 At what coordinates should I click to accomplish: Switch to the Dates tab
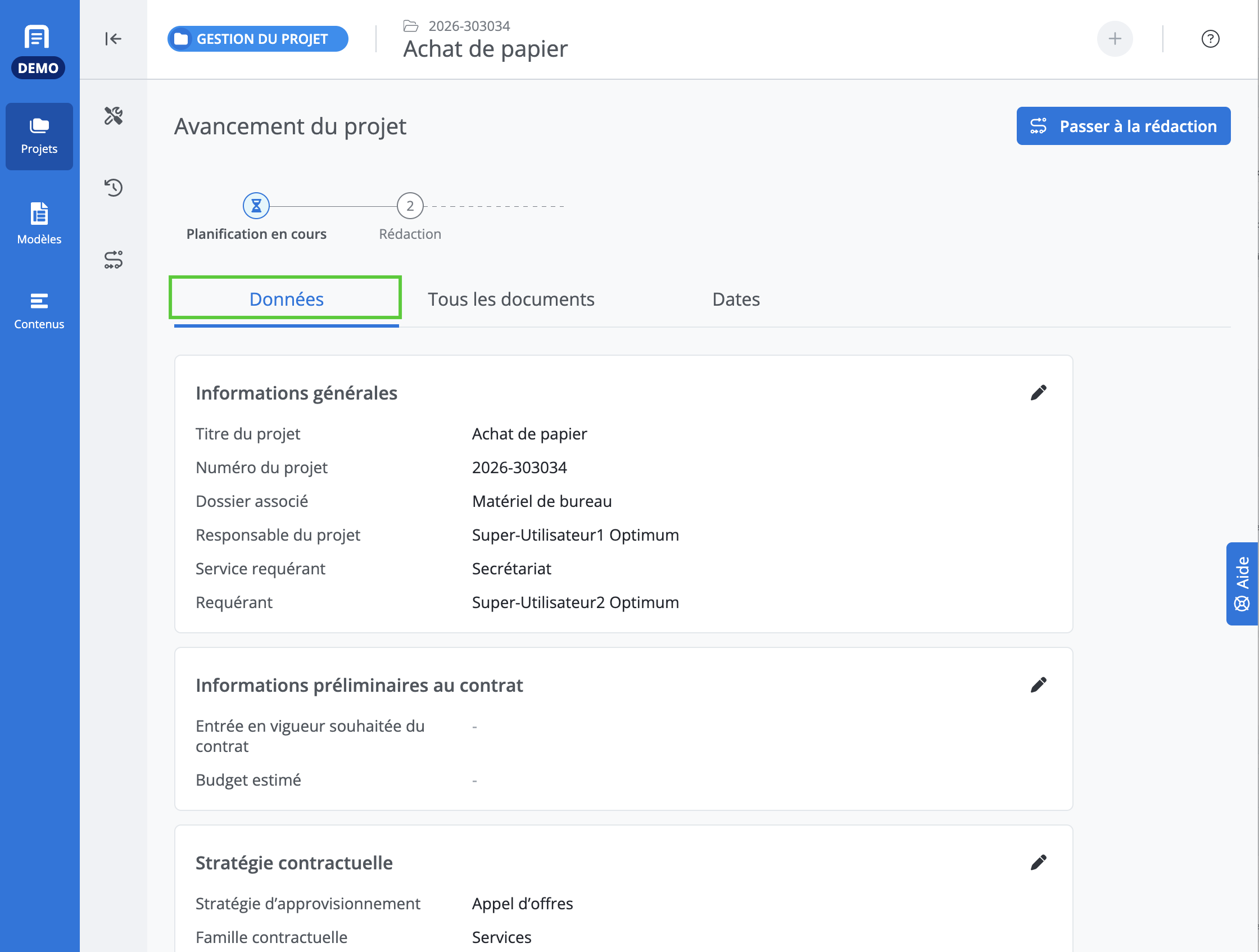pyautogui.click(x=736, y=300)
